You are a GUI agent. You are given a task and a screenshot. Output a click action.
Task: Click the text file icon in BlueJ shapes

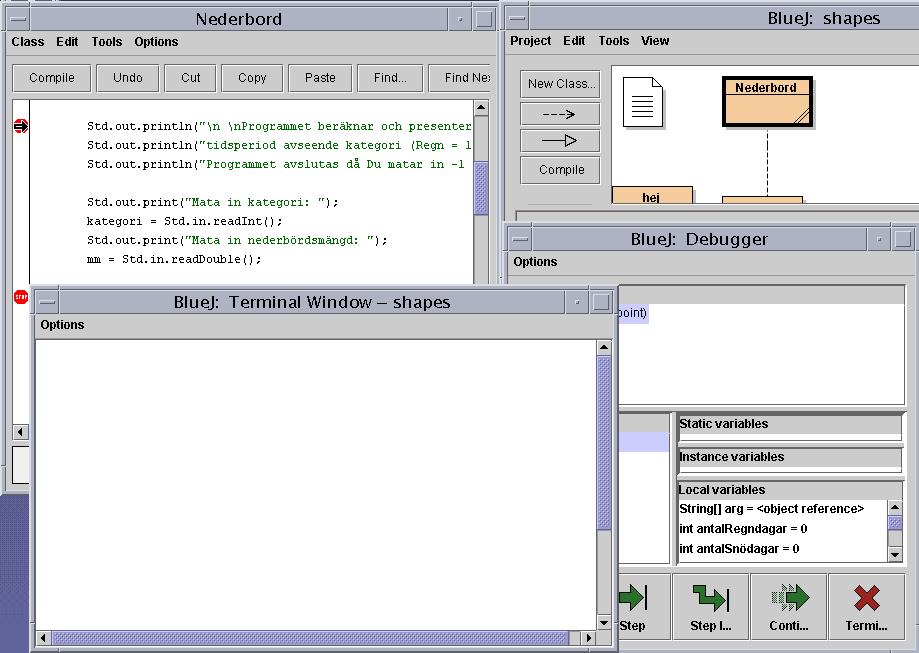click(642, 102)
